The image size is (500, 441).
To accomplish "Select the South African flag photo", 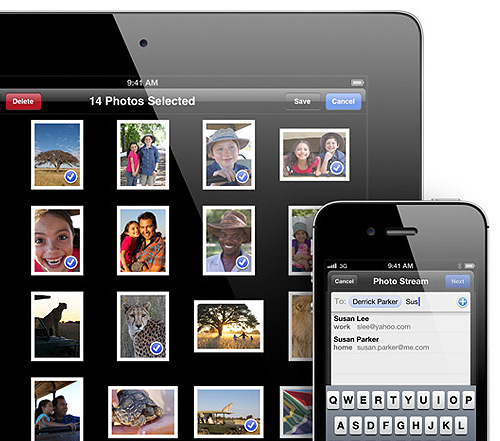I will (x=297, y=412).
